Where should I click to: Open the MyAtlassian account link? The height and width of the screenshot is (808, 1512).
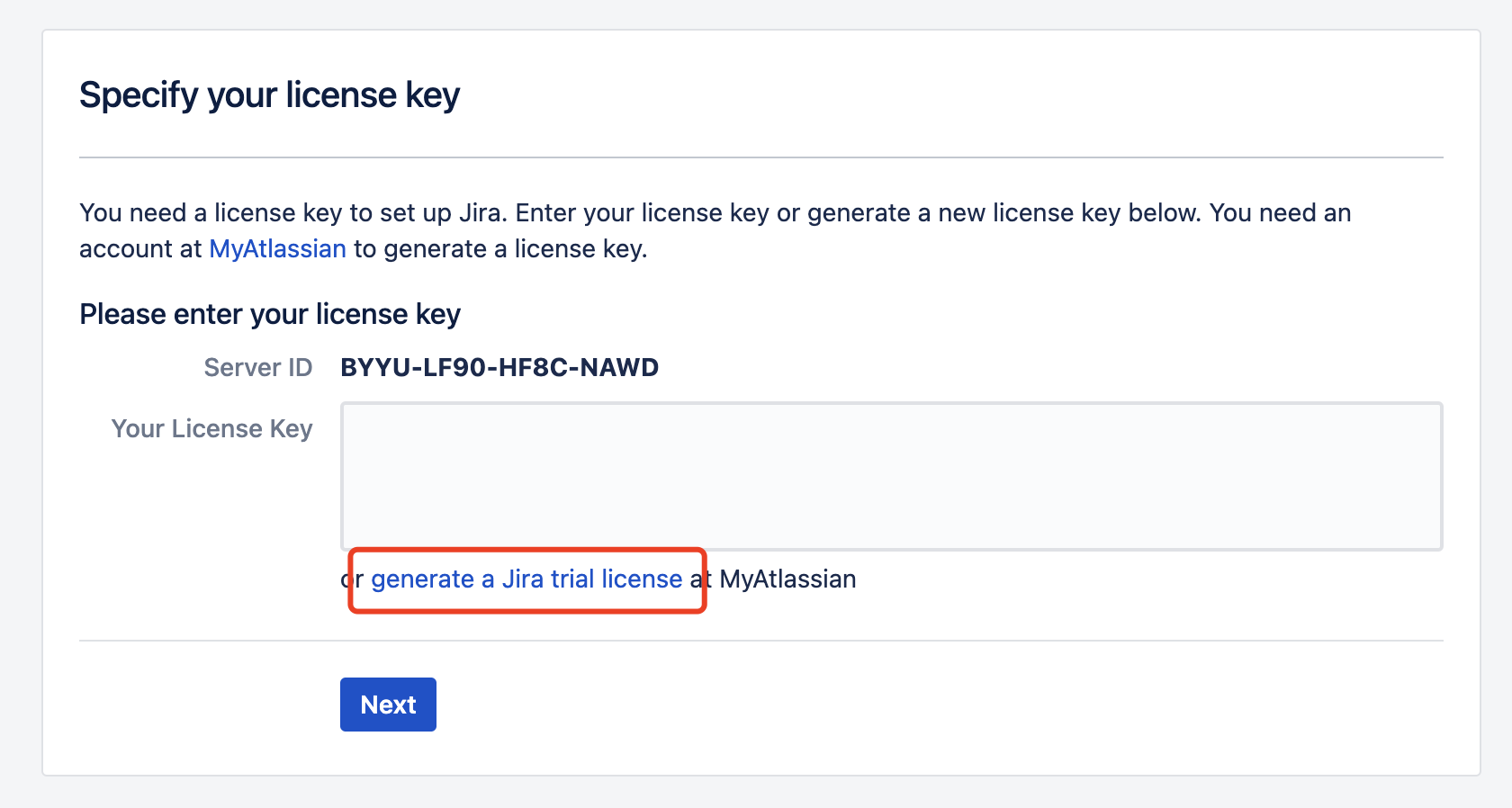tap(277, 249)
